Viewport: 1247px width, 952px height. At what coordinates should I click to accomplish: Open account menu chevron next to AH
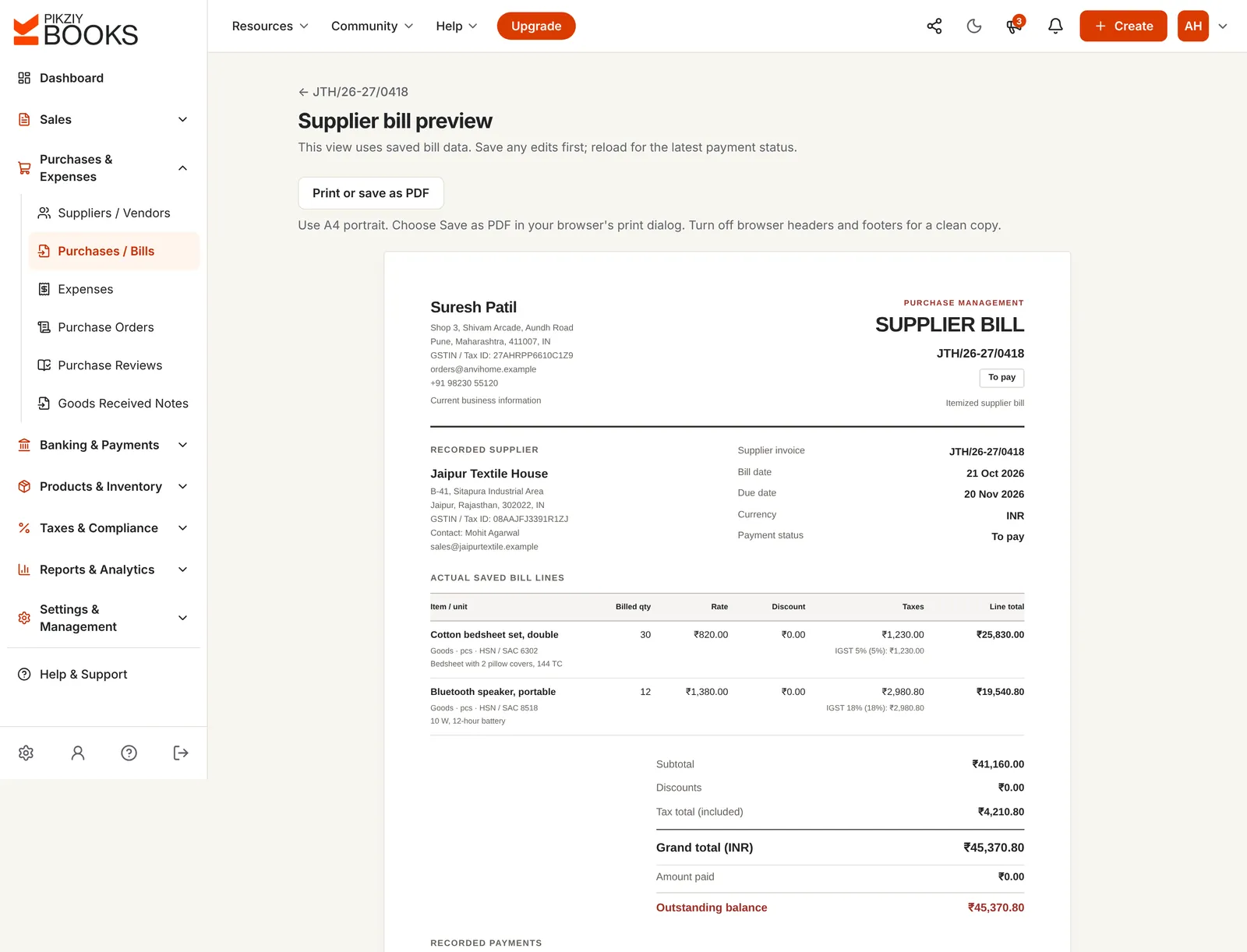click(1223, 26)
